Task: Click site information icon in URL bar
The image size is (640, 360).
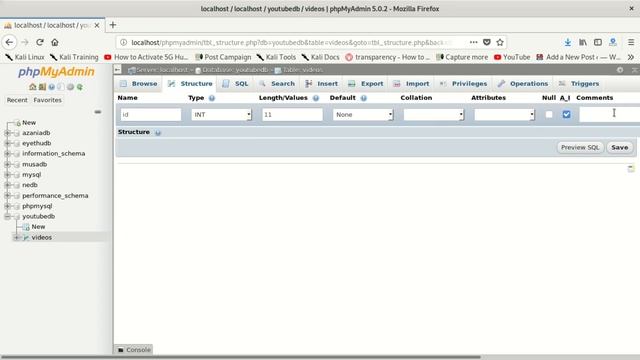Action: tap(124, 42)
